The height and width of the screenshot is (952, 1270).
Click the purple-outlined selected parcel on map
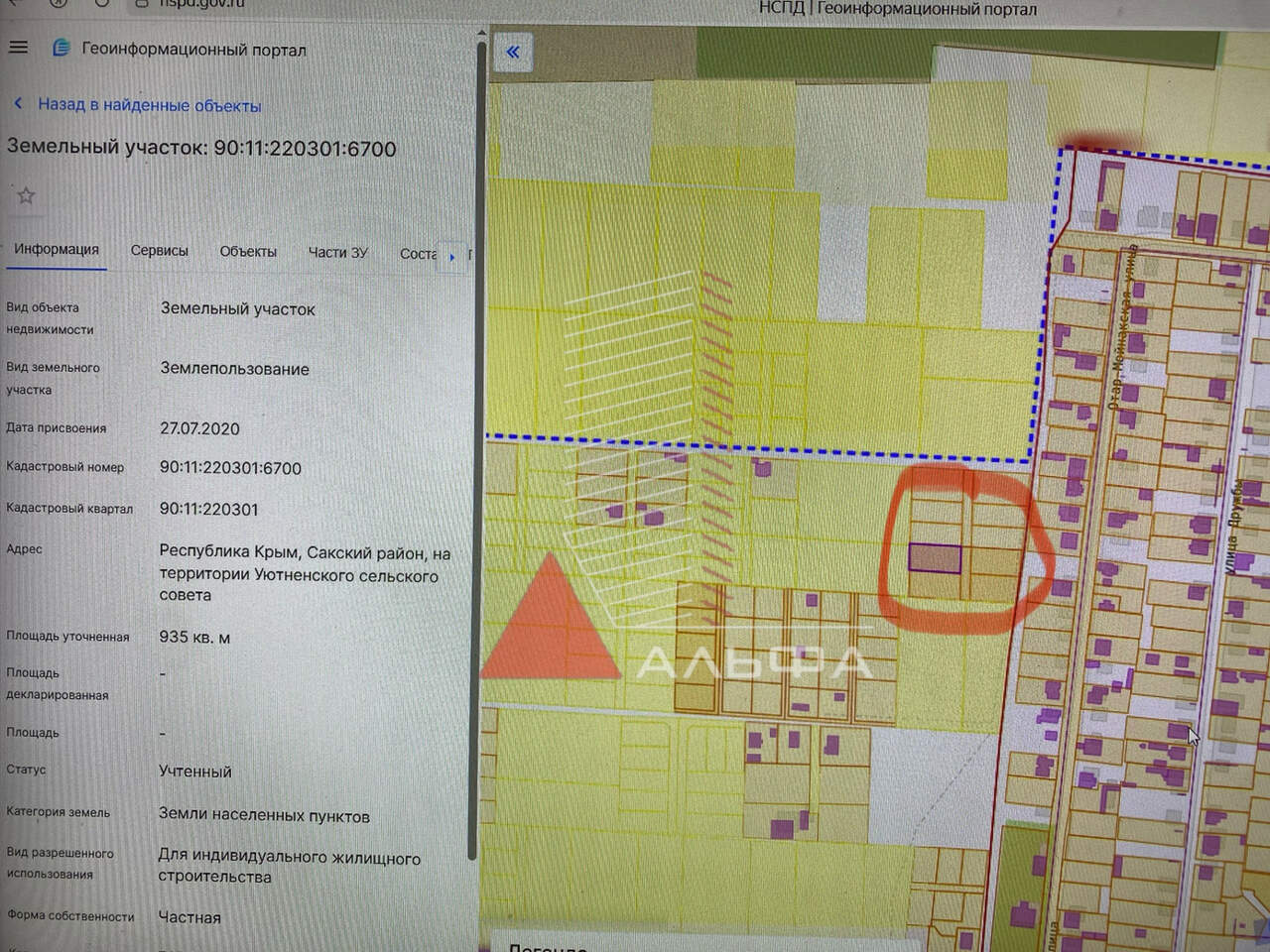coord(935,559)
